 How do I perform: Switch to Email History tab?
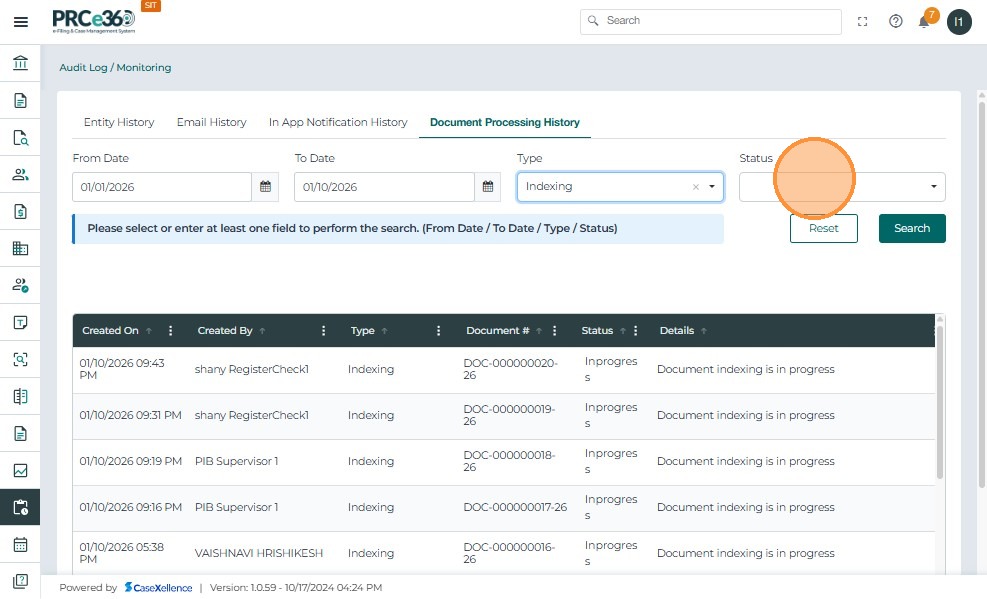[x=211, y=122]
